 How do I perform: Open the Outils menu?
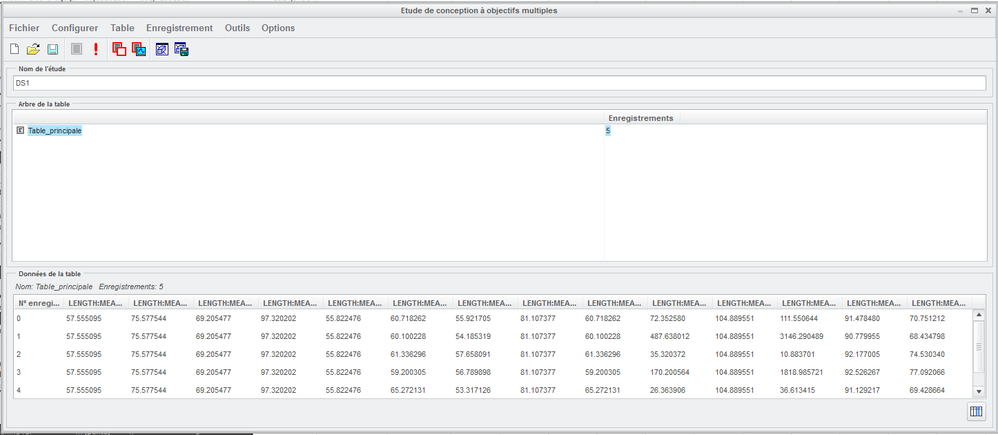pyautogui.click(x=237, y=28)
